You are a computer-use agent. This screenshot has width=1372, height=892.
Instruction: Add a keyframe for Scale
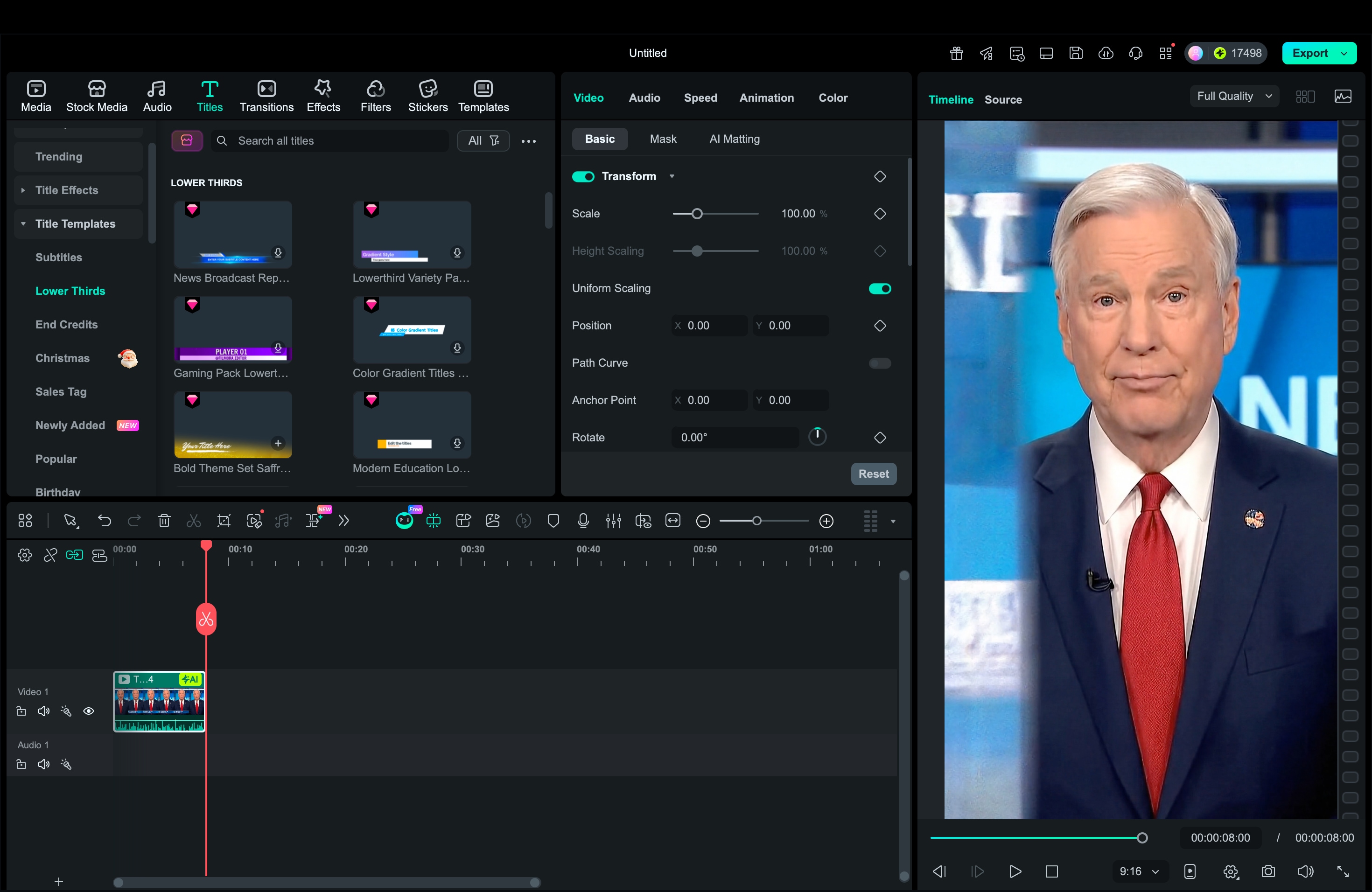(x=880, y=214)
